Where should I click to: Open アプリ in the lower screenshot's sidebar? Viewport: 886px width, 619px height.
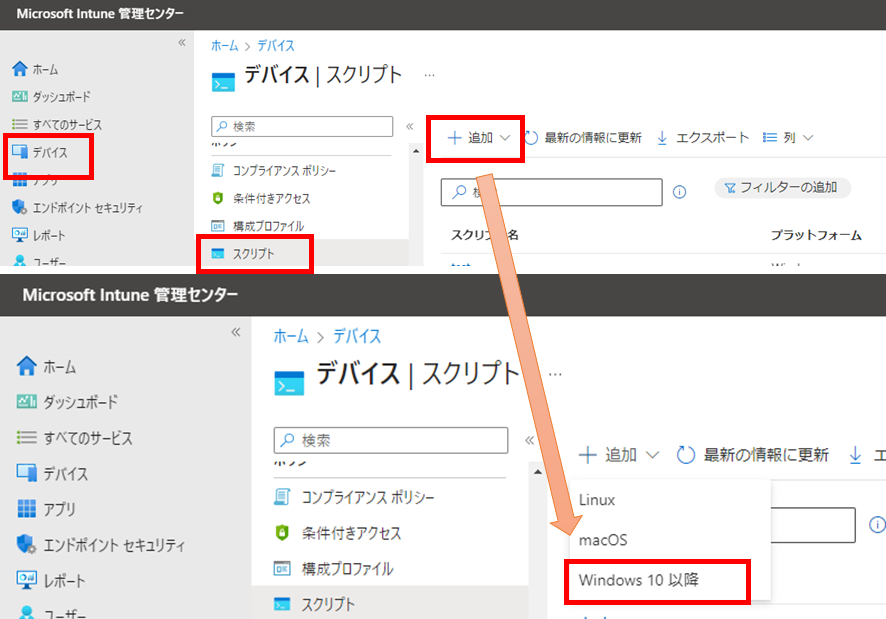(x=46, y=509)
